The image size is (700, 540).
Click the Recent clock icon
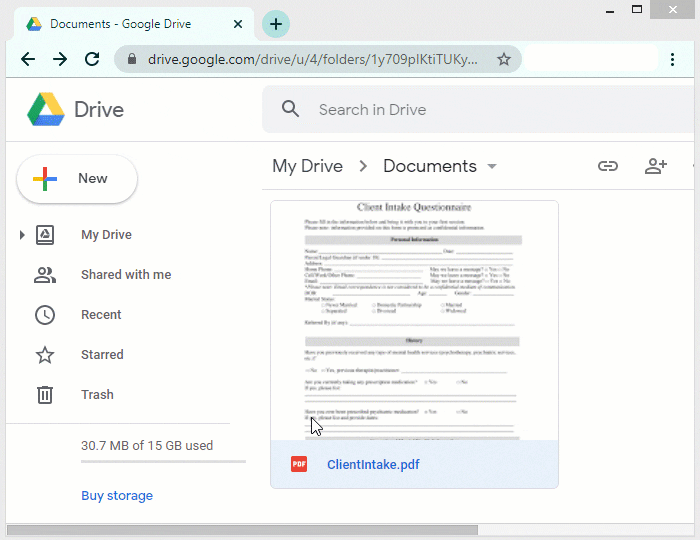pos(45,315)
